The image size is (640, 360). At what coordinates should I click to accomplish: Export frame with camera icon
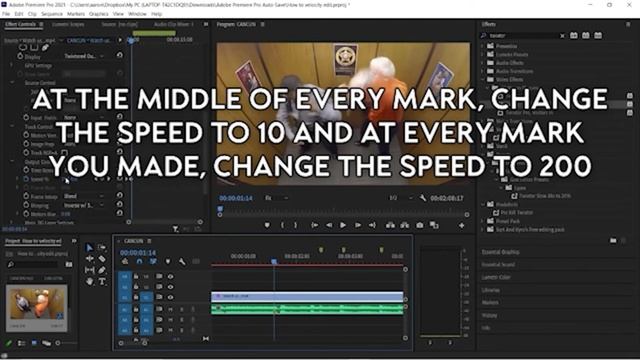pyautogui.click(x=420, y=225)
